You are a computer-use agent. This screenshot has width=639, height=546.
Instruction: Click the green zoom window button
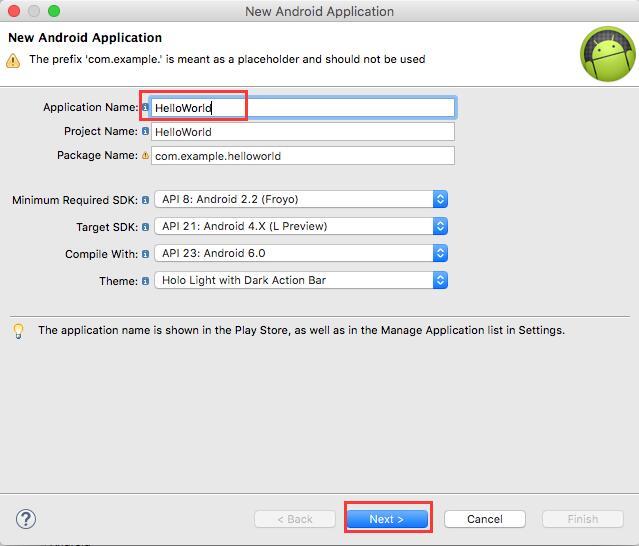click(x=54, y=11)
